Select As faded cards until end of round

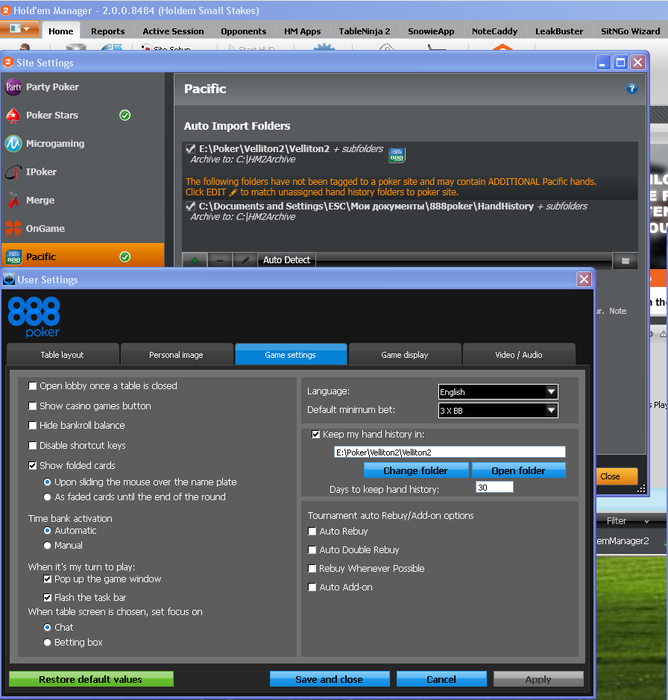(47, 497)
